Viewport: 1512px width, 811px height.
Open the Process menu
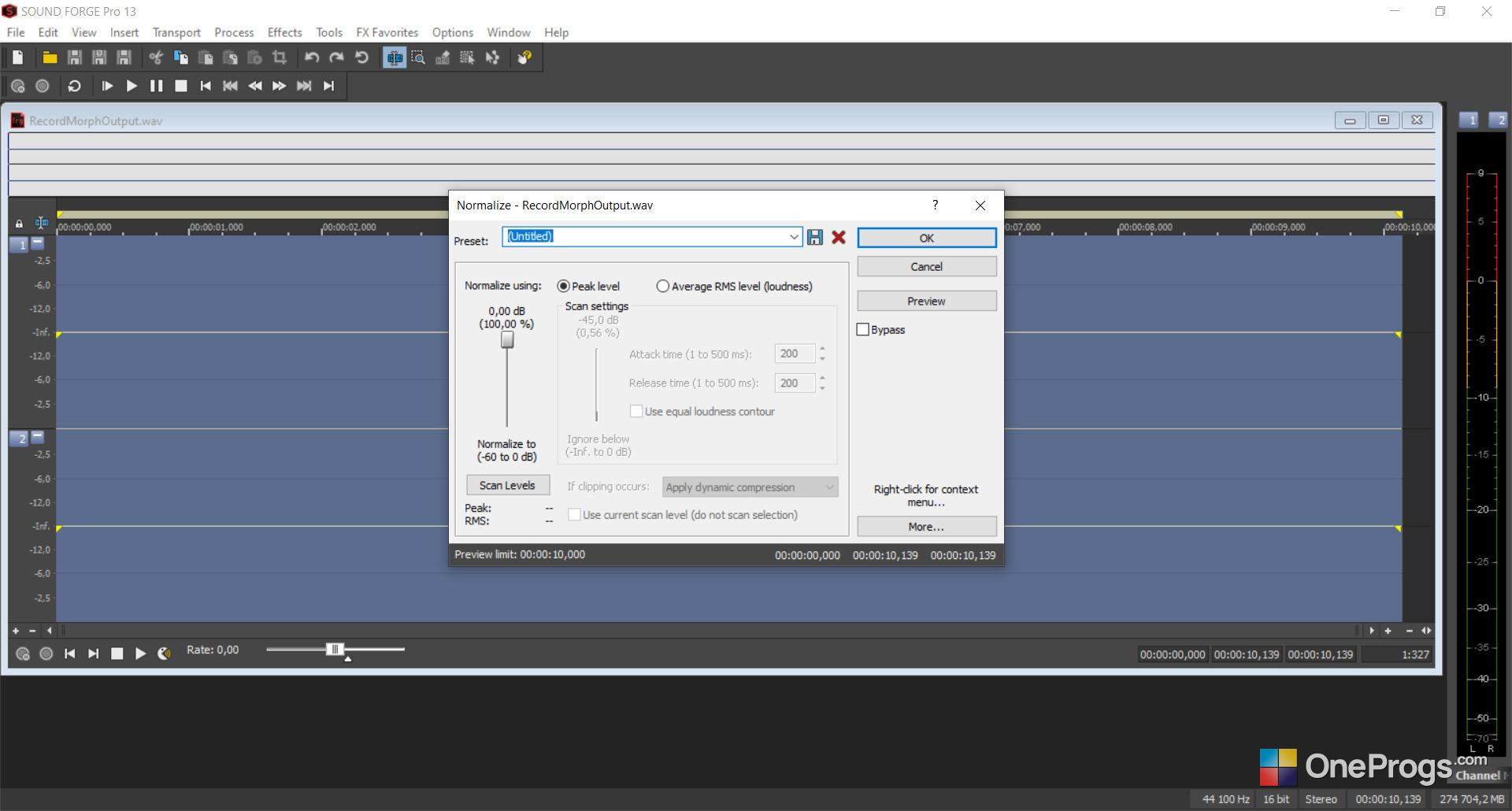pos(234,32)
